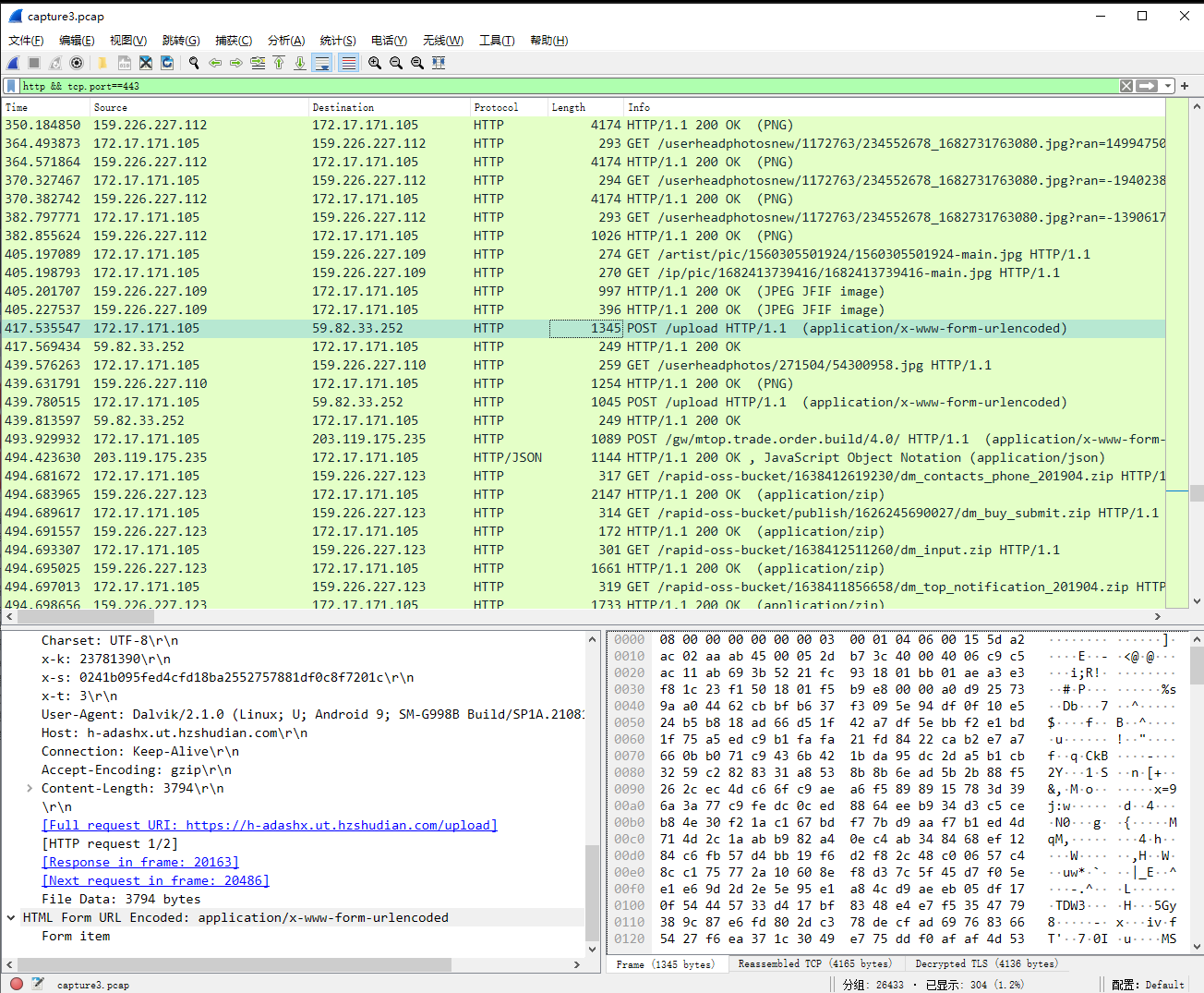Go back in packet history

pyautogui.click(x=215, y=63)
